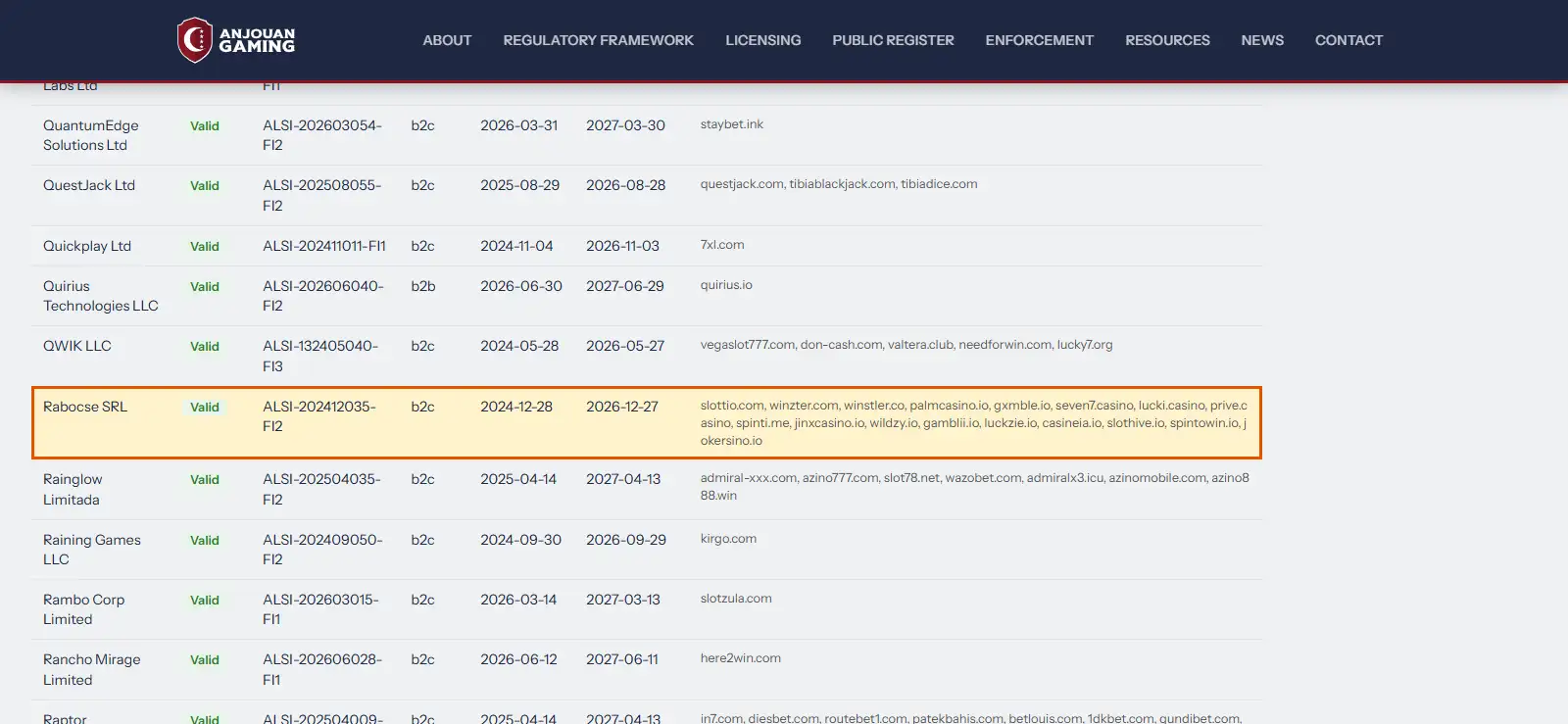Click Raining Games LLC name
Screen dimensions: 1568x724
coord(92,550)
